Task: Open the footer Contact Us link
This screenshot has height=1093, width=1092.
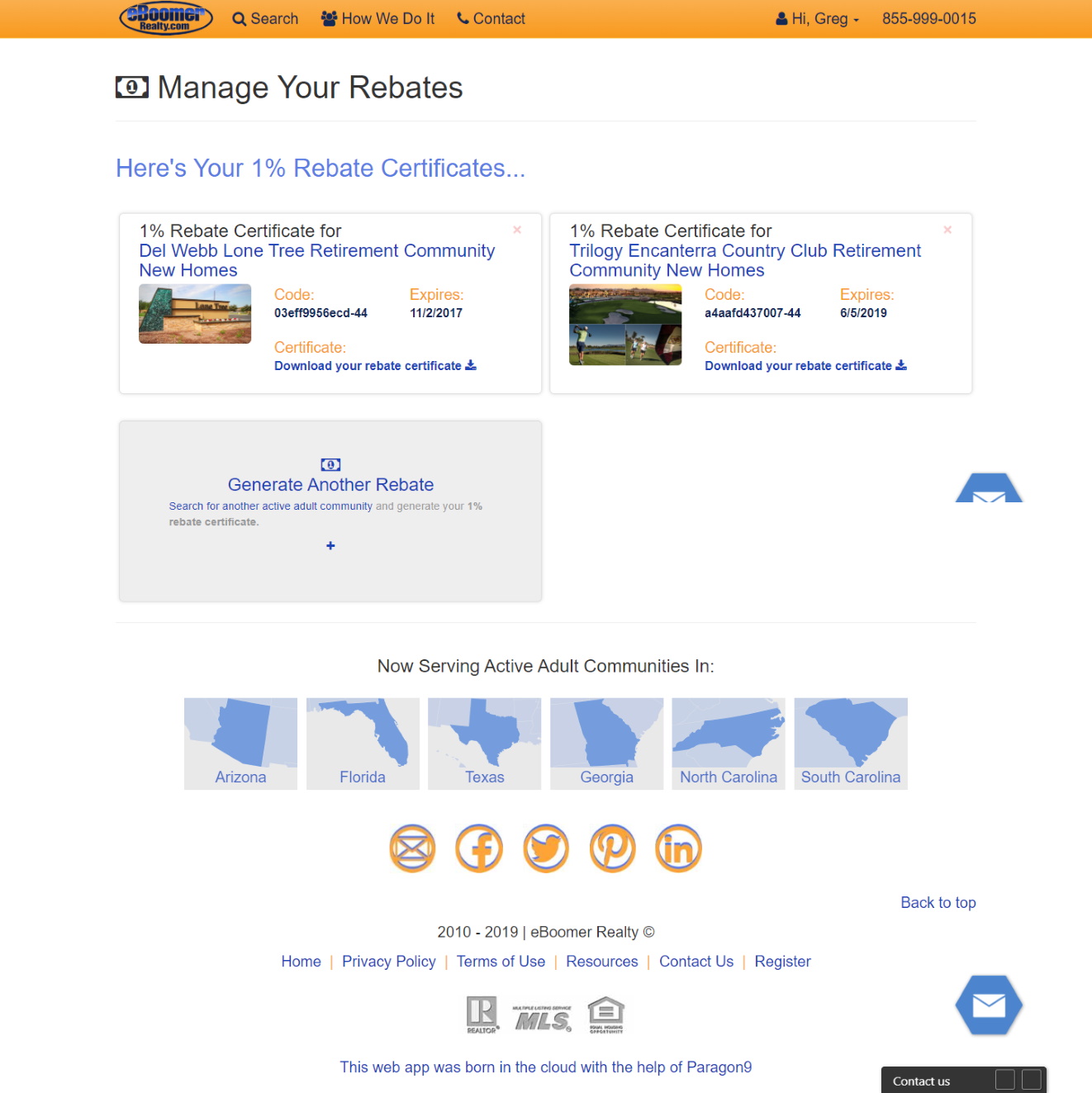Action: 696,962
